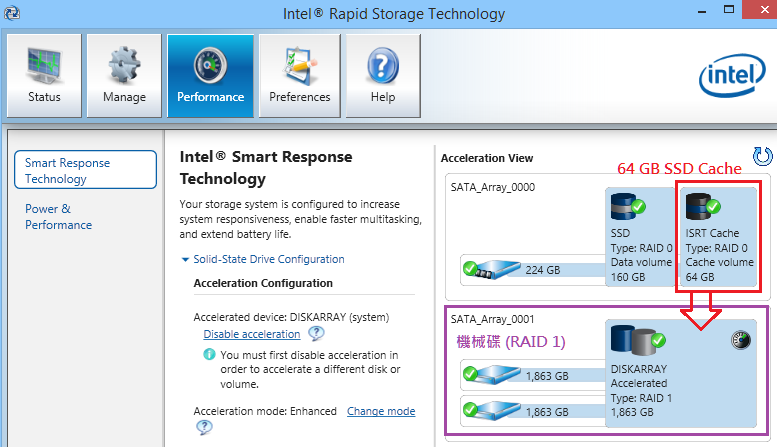Click the Disable acceleration link
The width and height of the screenshot is (777, 447).
coord(252,335)
